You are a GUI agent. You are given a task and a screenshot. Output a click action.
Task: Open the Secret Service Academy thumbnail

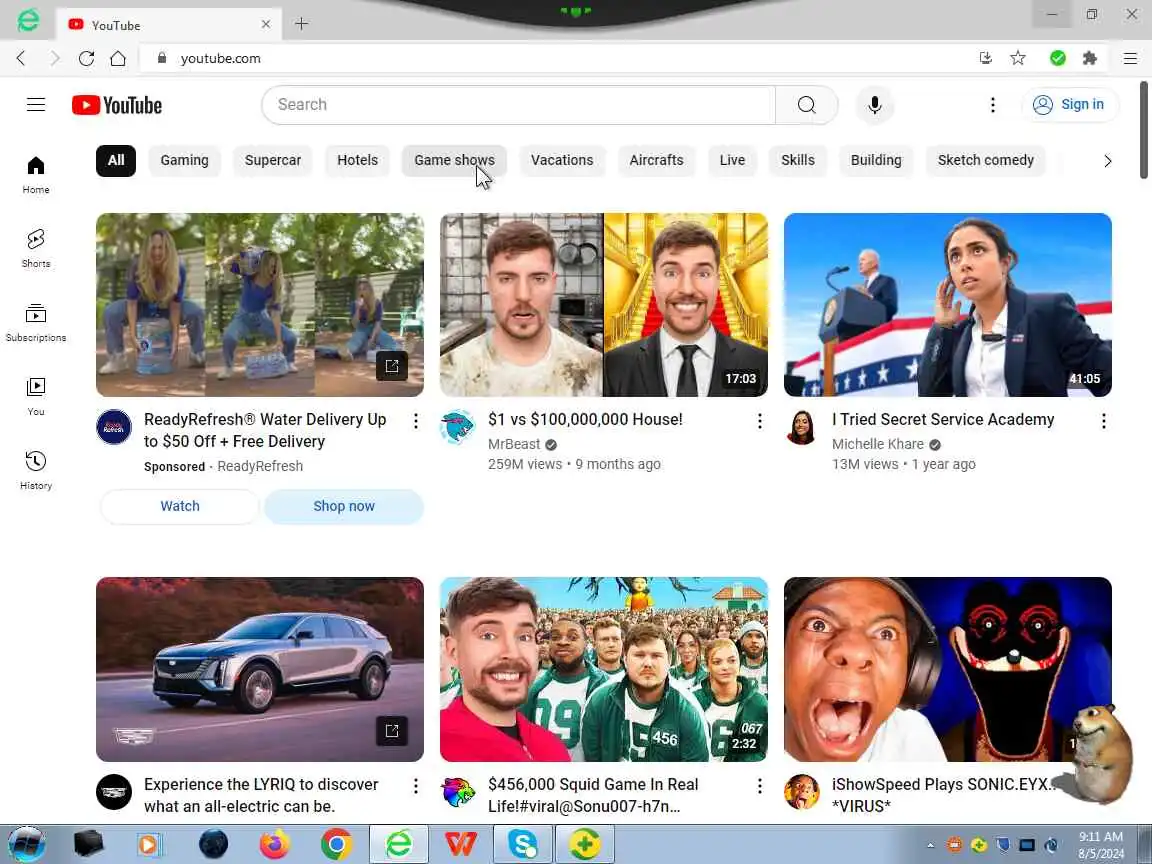[948, 305]
